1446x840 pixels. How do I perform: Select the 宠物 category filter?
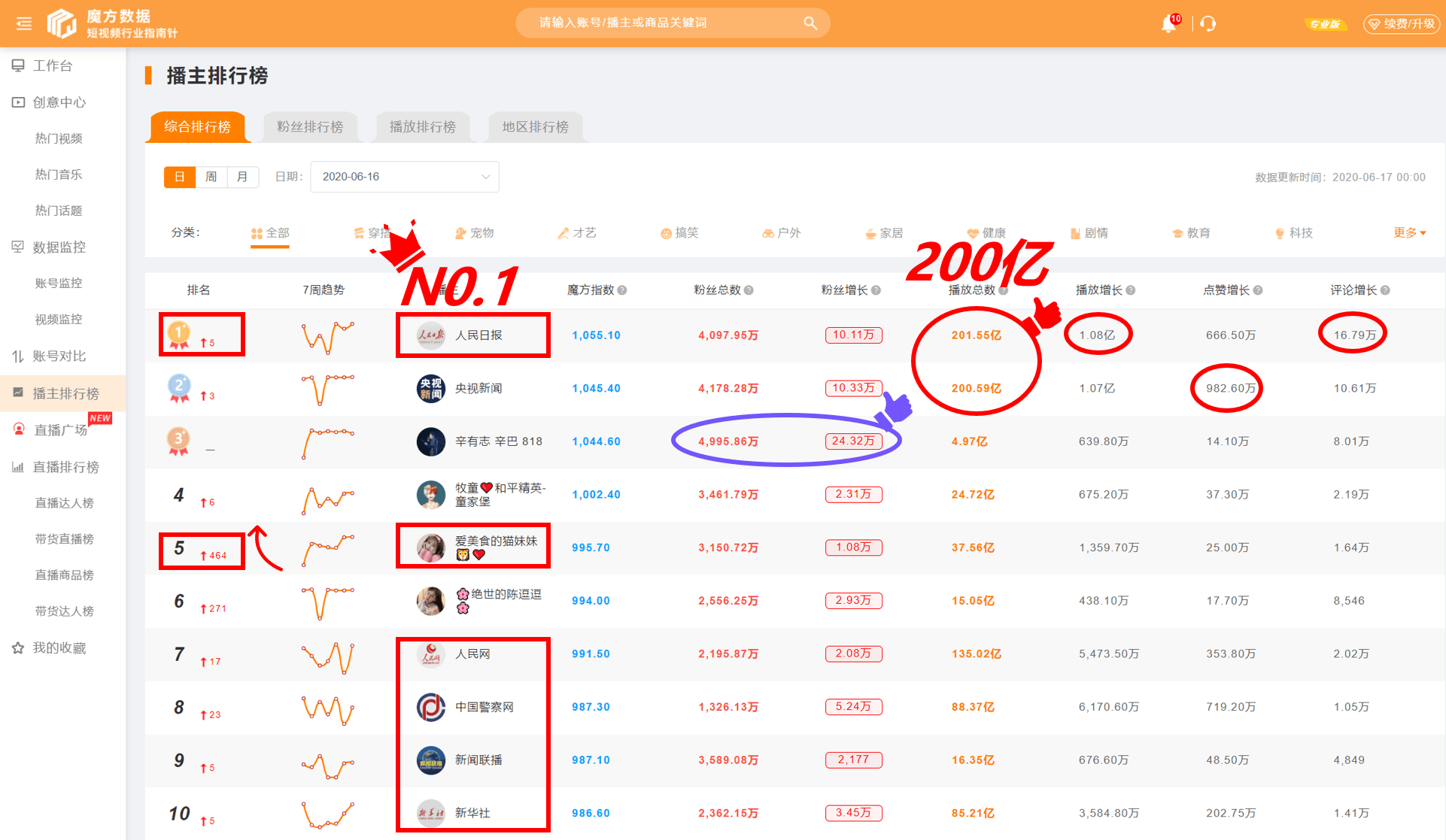475,233
